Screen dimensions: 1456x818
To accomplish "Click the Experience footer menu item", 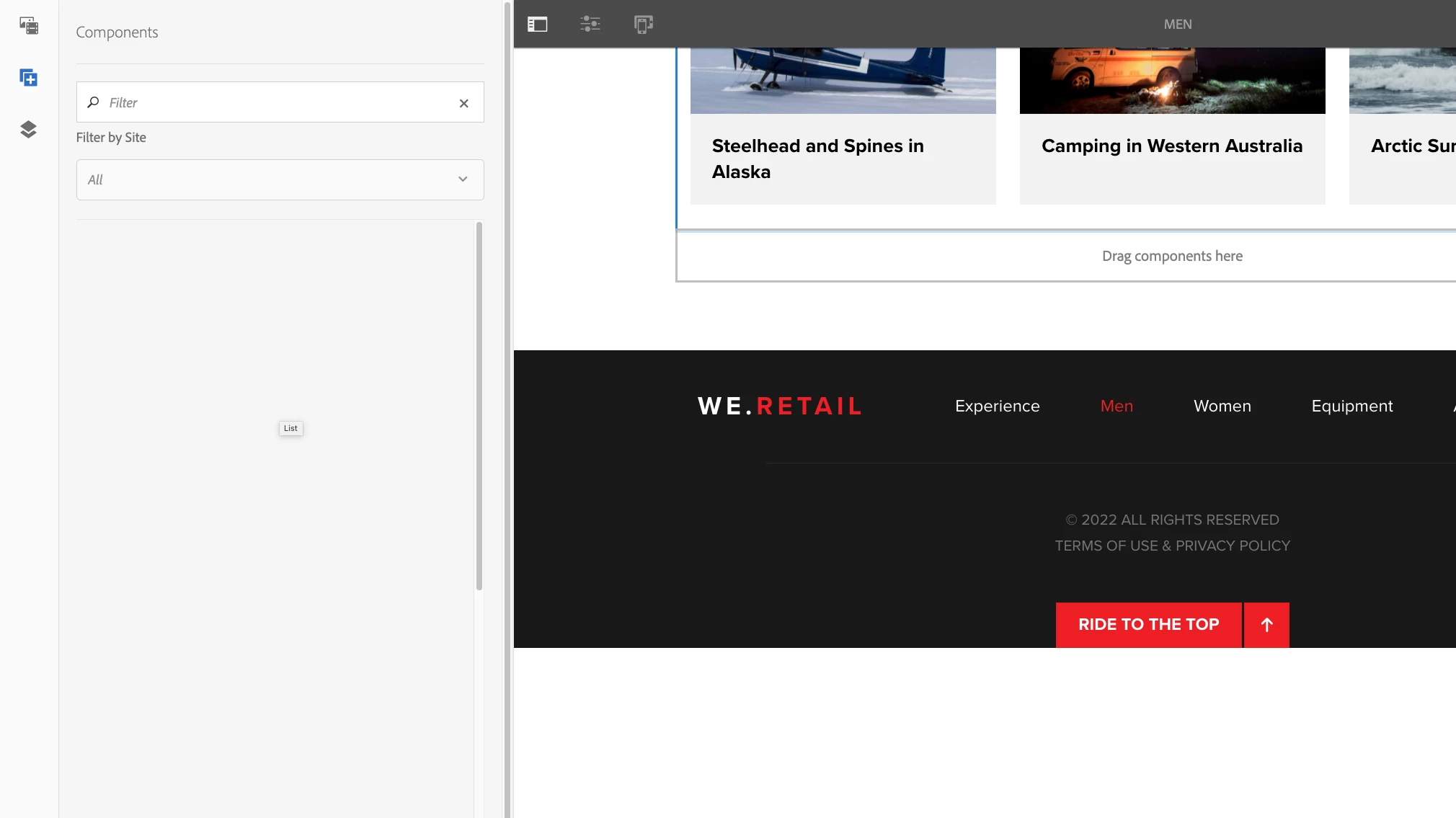I will [x=997, y=406].
